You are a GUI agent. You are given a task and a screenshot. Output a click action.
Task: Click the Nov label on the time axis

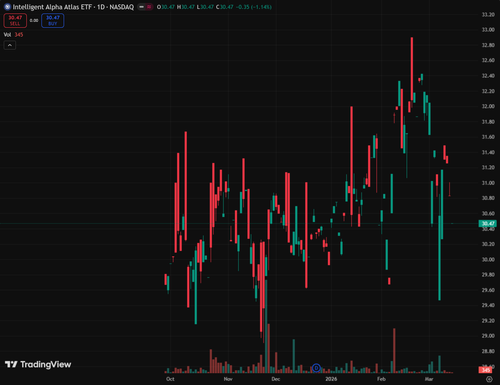click(228, 379)
